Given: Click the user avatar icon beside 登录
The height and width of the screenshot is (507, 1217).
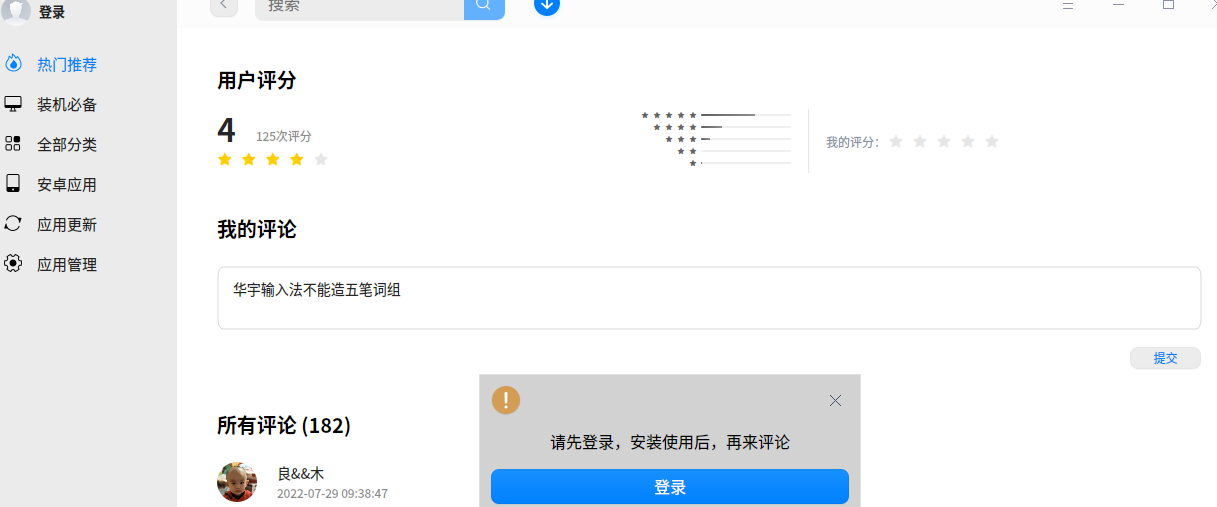Looking at the screenshot, I should (15, 12).
